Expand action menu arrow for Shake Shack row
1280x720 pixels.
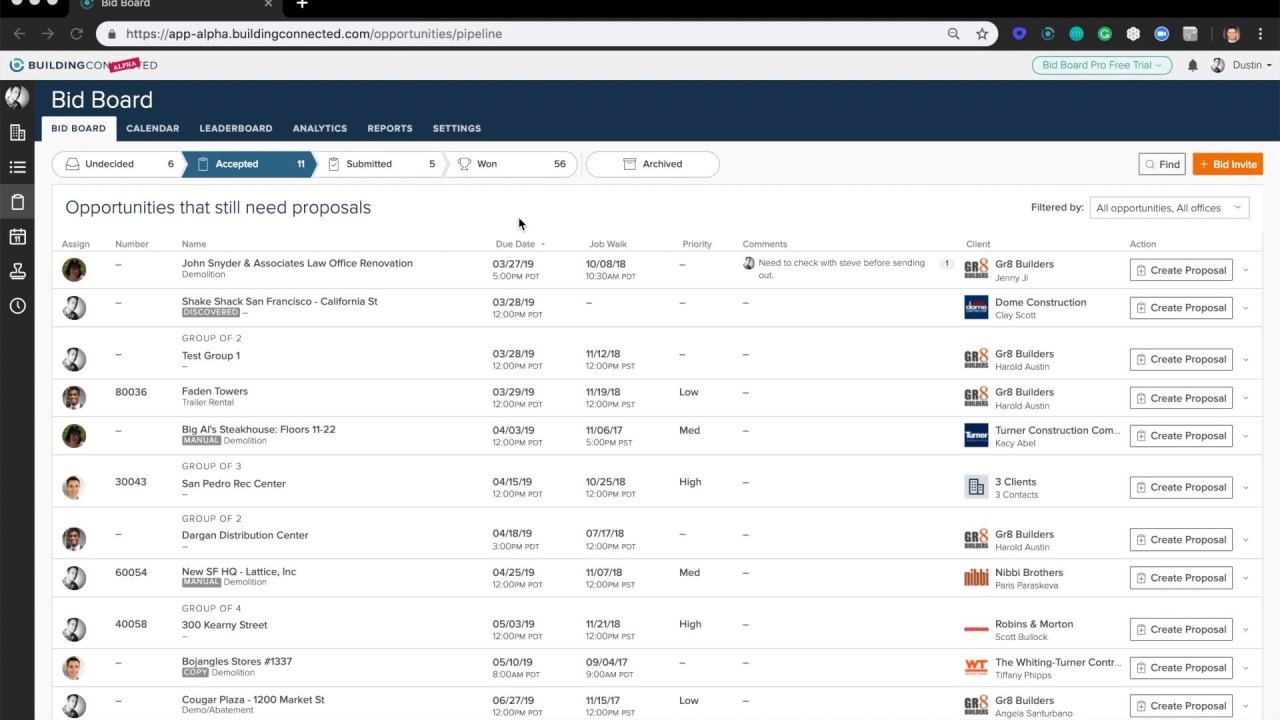[x=1246, y=308]
